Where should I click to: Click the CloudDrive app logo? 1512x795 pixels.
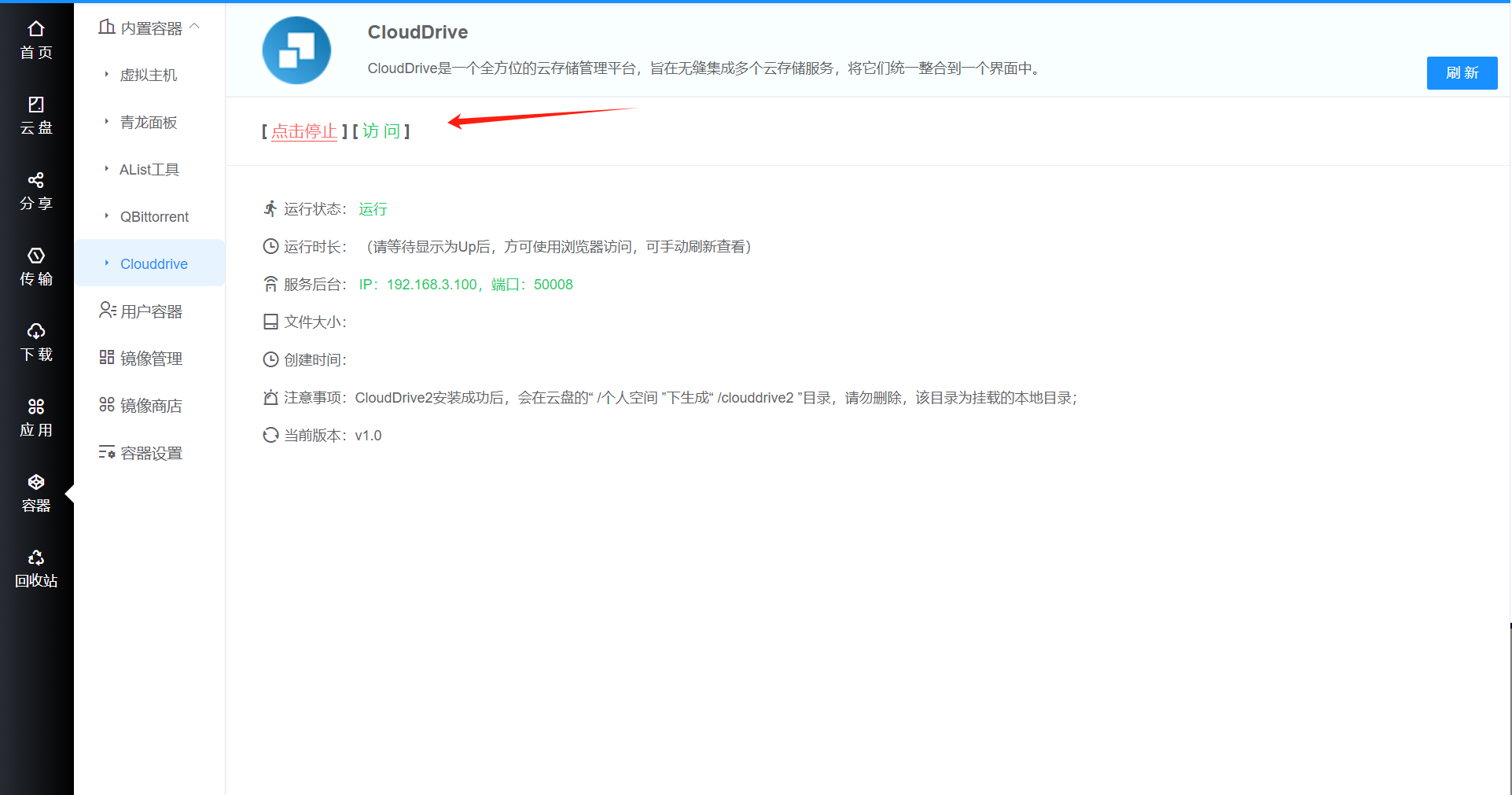click(x=296, y=50)
